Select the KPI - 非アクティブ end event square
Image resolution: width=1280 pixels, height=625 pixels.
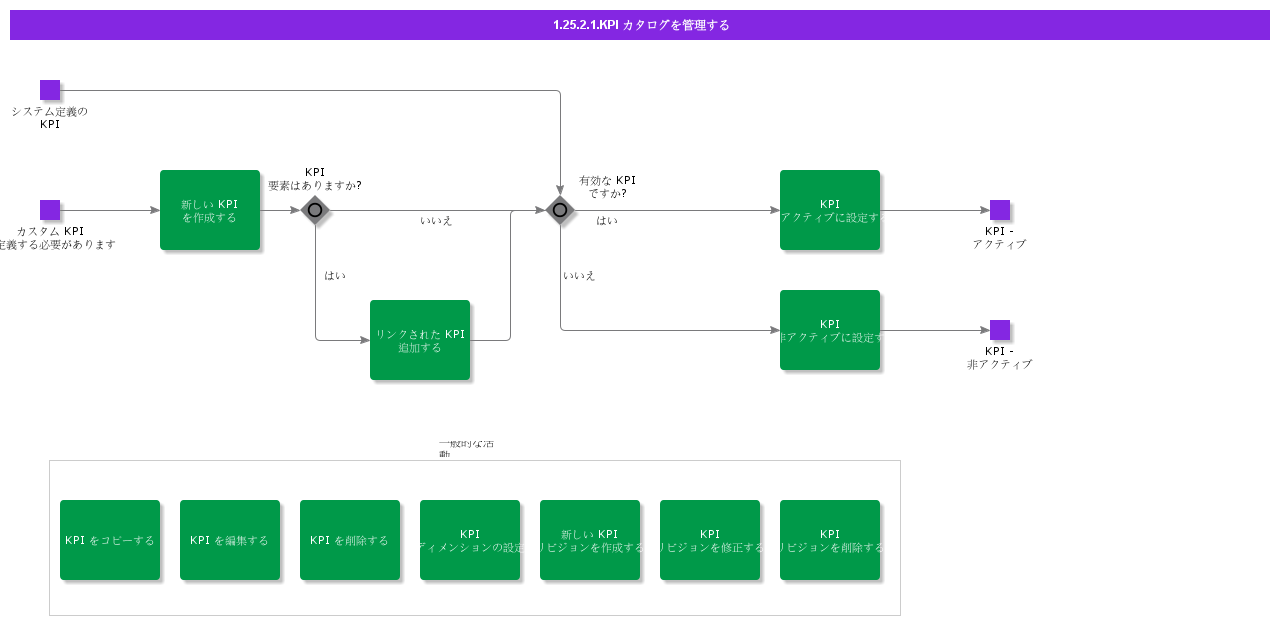coord(1000,330)
